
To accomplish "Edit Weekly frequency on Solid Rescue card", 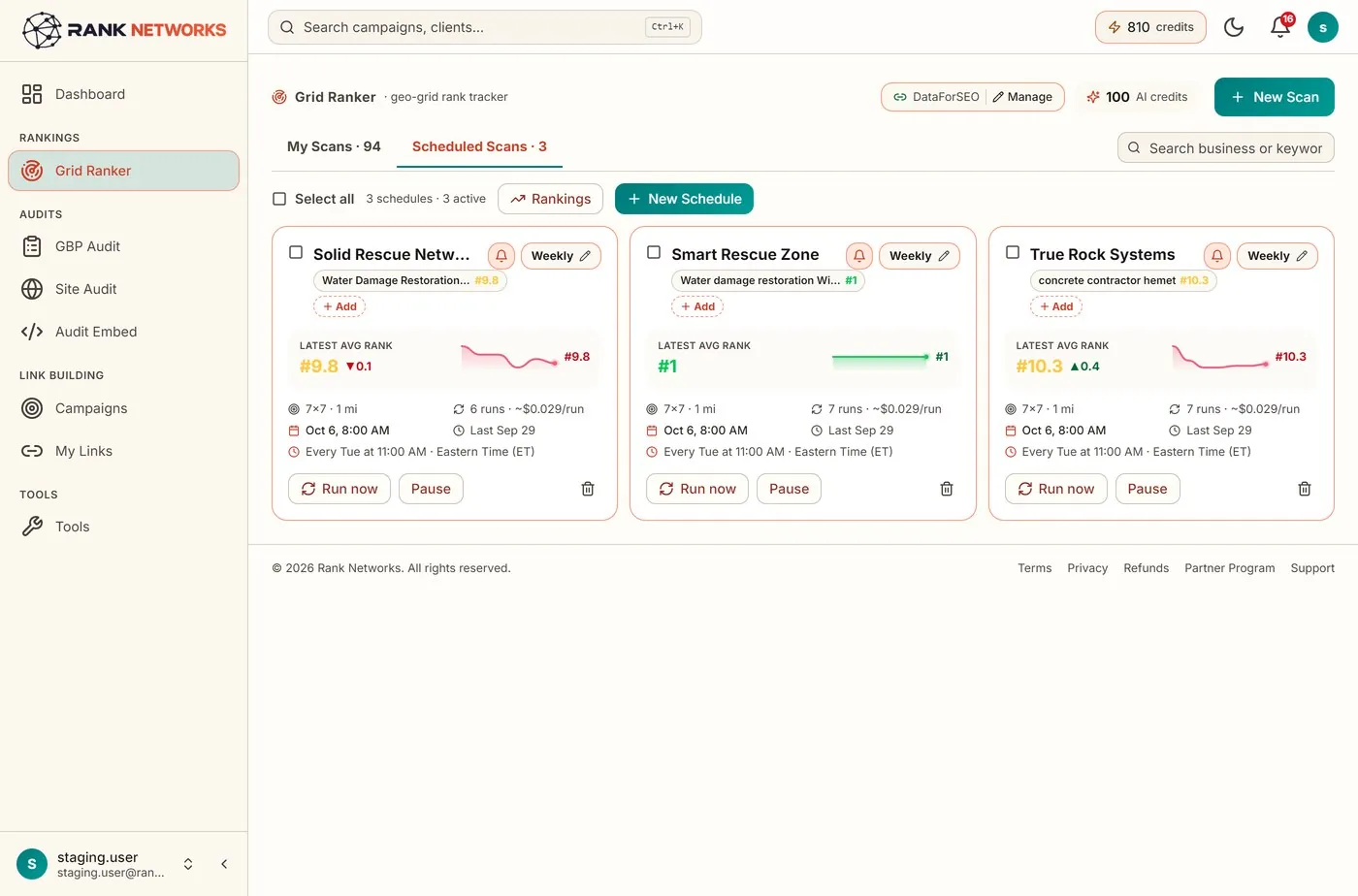I will point(562,256).
